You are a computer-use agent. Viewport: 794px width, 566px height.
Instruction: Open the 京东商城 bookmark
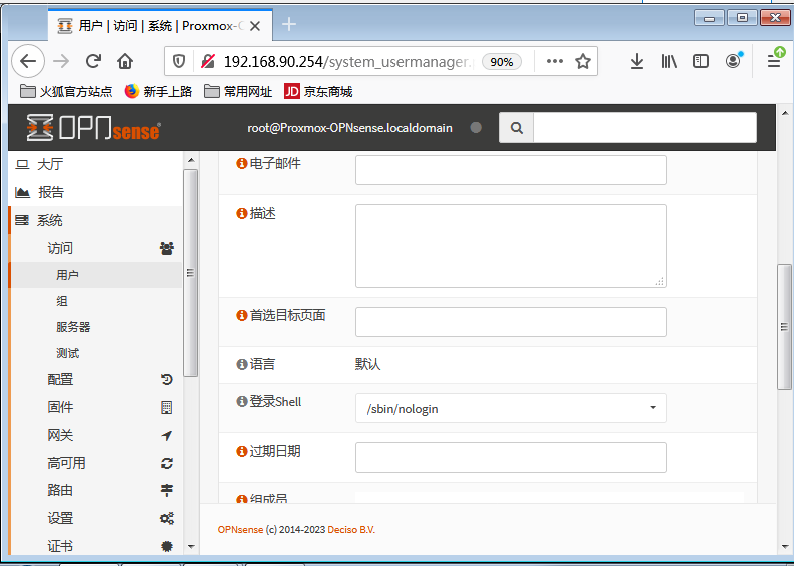click(x=318, y=91)
